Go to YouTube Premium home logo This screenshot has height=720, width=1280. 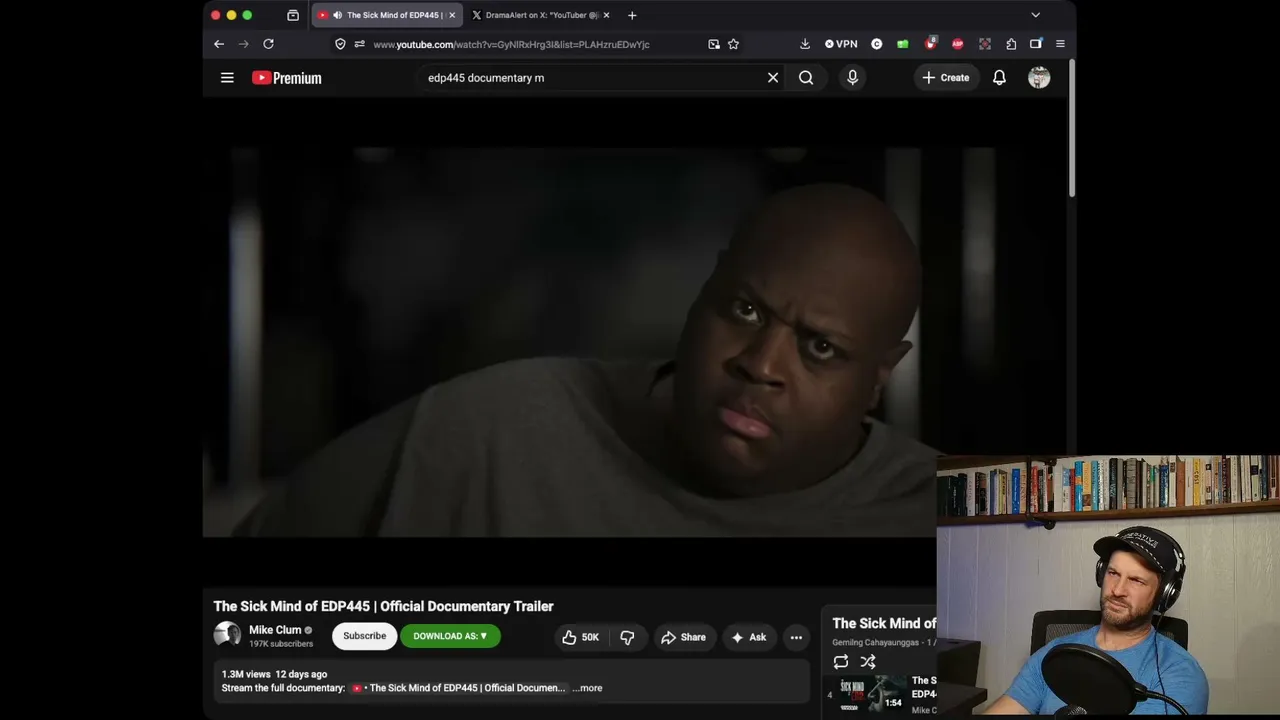pos(287,78)
